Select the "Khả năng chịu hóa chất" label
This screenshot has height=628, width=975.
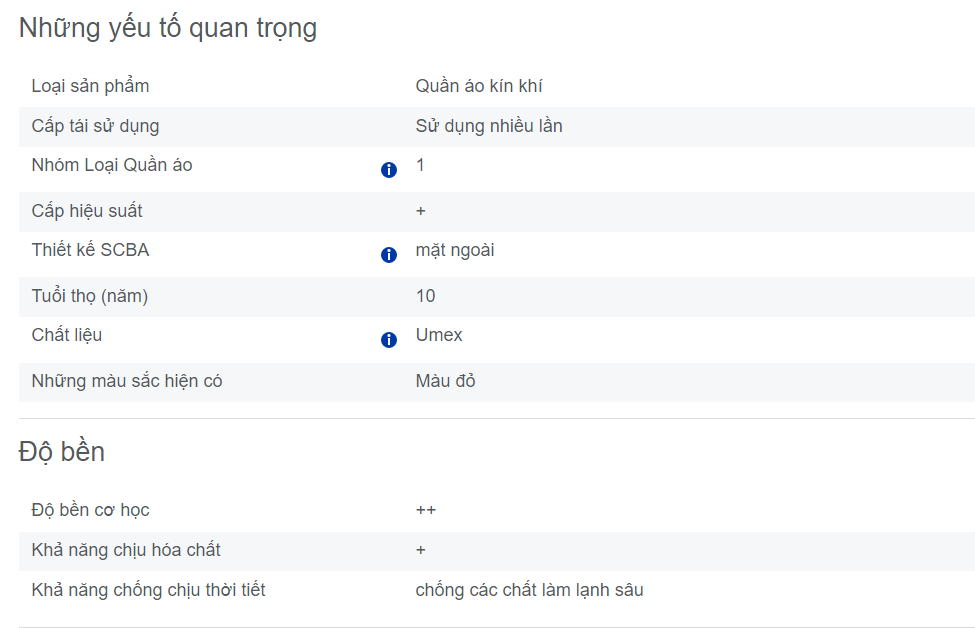point(126,550)
